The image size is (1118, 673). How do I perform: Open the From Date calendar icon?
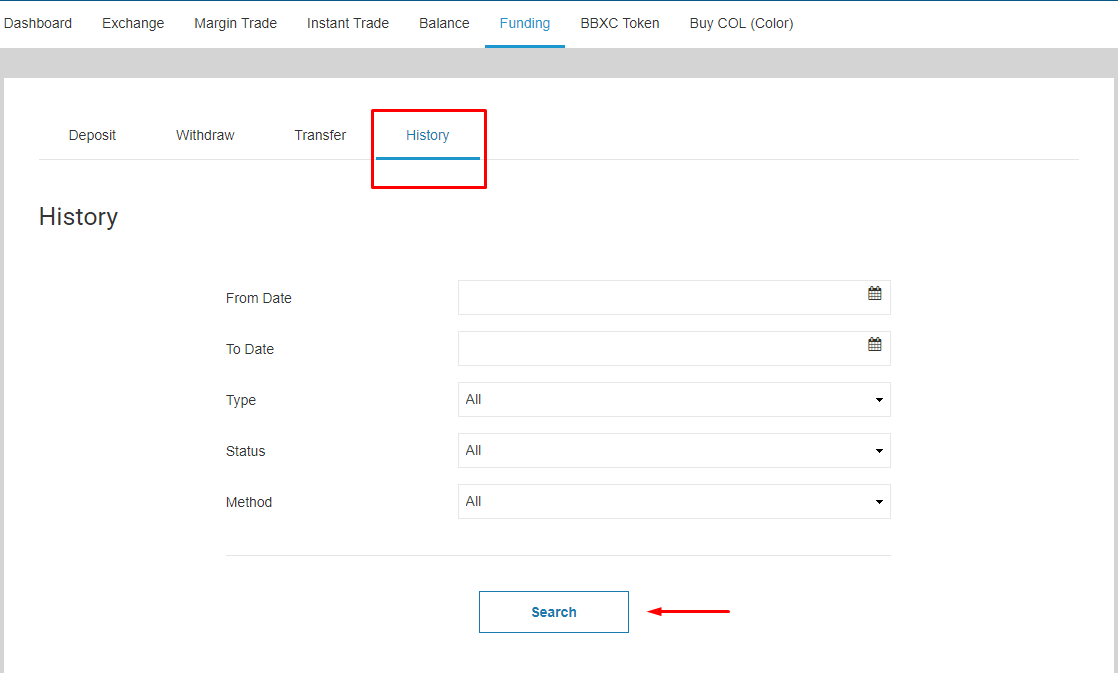click(x=875, y=294)
